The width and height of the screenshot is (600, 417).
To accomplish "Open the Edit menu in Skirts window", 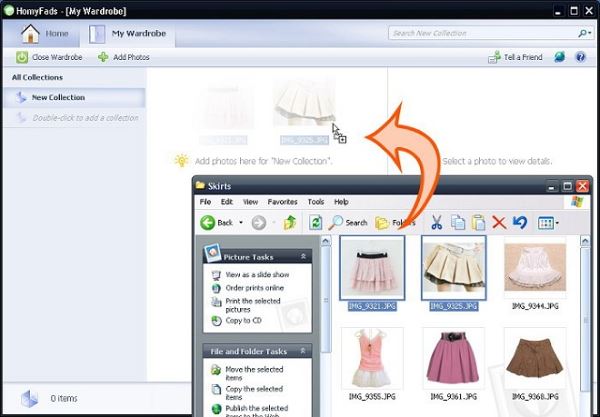I will (x=227, y=202).
